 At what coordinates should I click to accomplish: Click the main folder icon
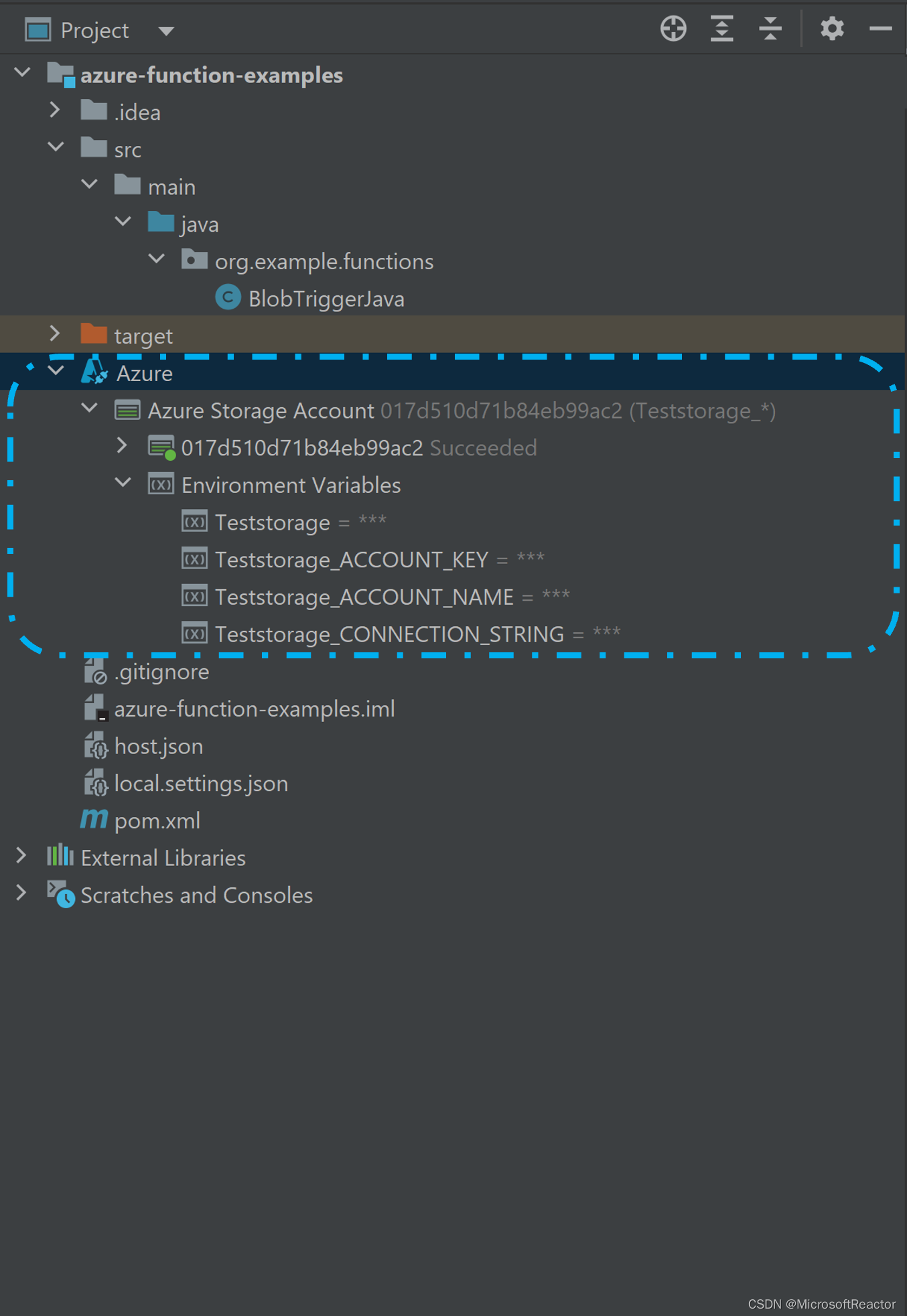pyautogui.click(x=127, y=184)
